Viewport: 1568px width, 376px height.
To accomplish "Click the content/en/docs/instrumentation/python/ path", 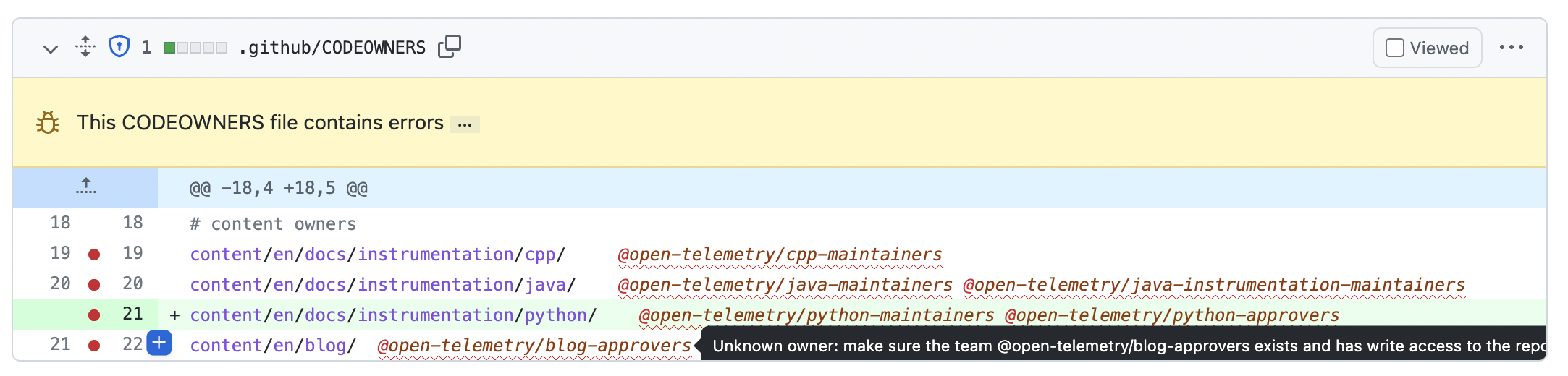I will [x=393, y=315].
